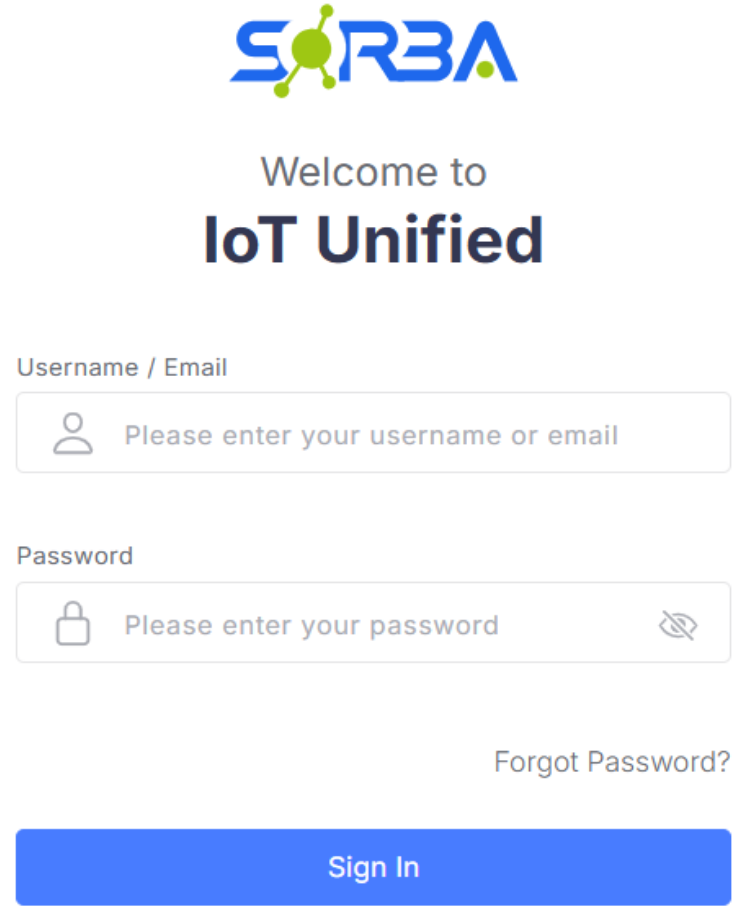Focus the password input field

(380, 625)
